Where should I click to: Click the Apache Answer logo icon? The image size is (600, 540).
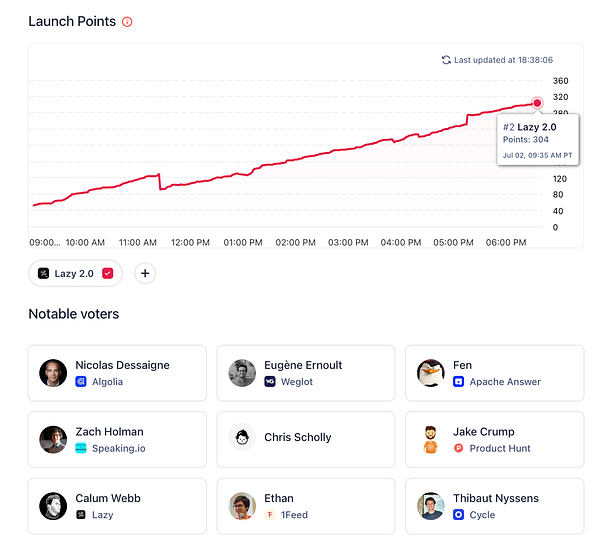458,382
